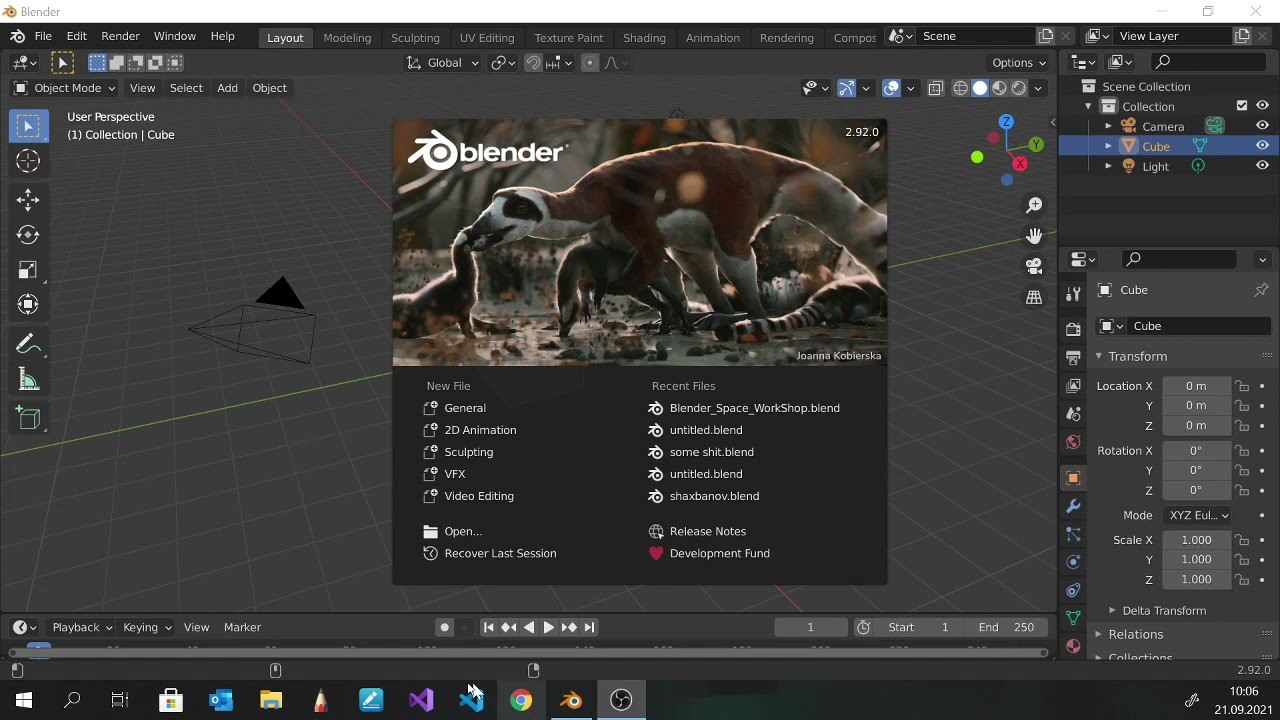1280x720 pixels.
Task: Open the World properties tab
Action: [x=1073, y=442]
